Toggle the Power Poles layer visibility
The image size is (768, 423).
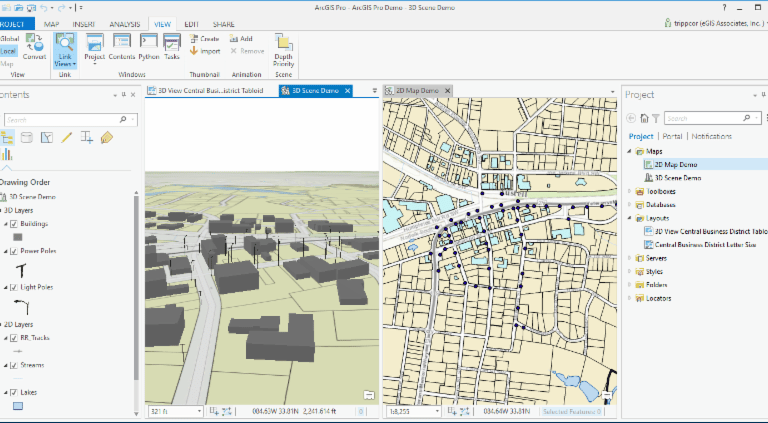tap(12, 251)
